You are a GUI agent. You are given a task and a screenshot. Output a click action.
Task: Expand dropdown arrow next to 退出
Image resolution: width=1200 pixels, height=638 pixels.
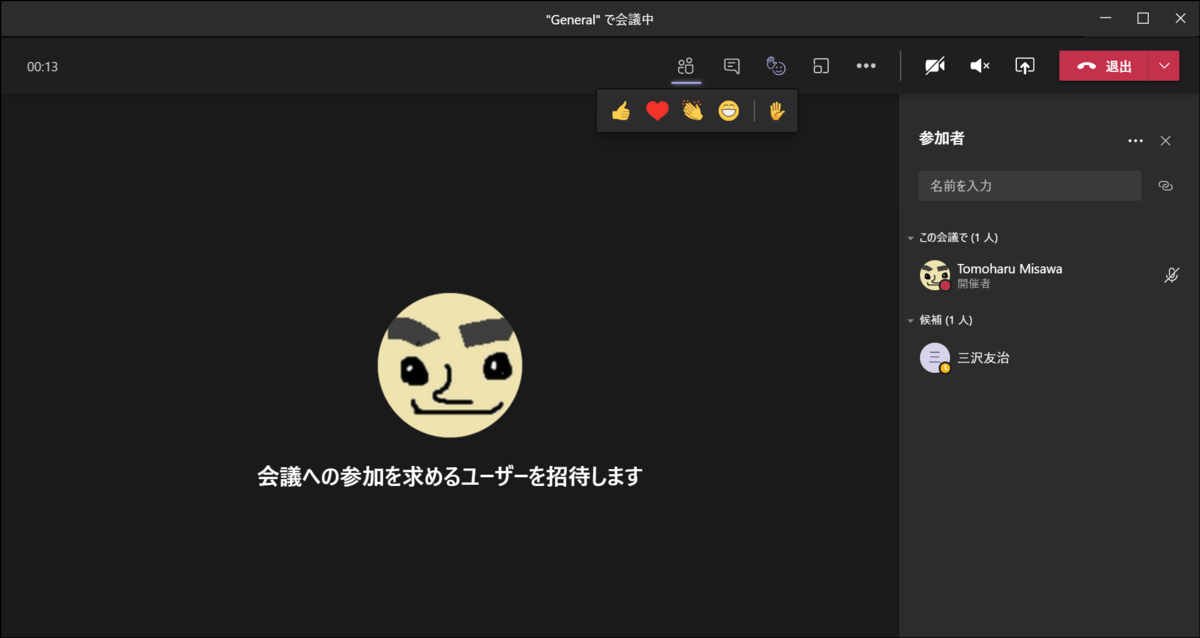(x=1164, y=66)
